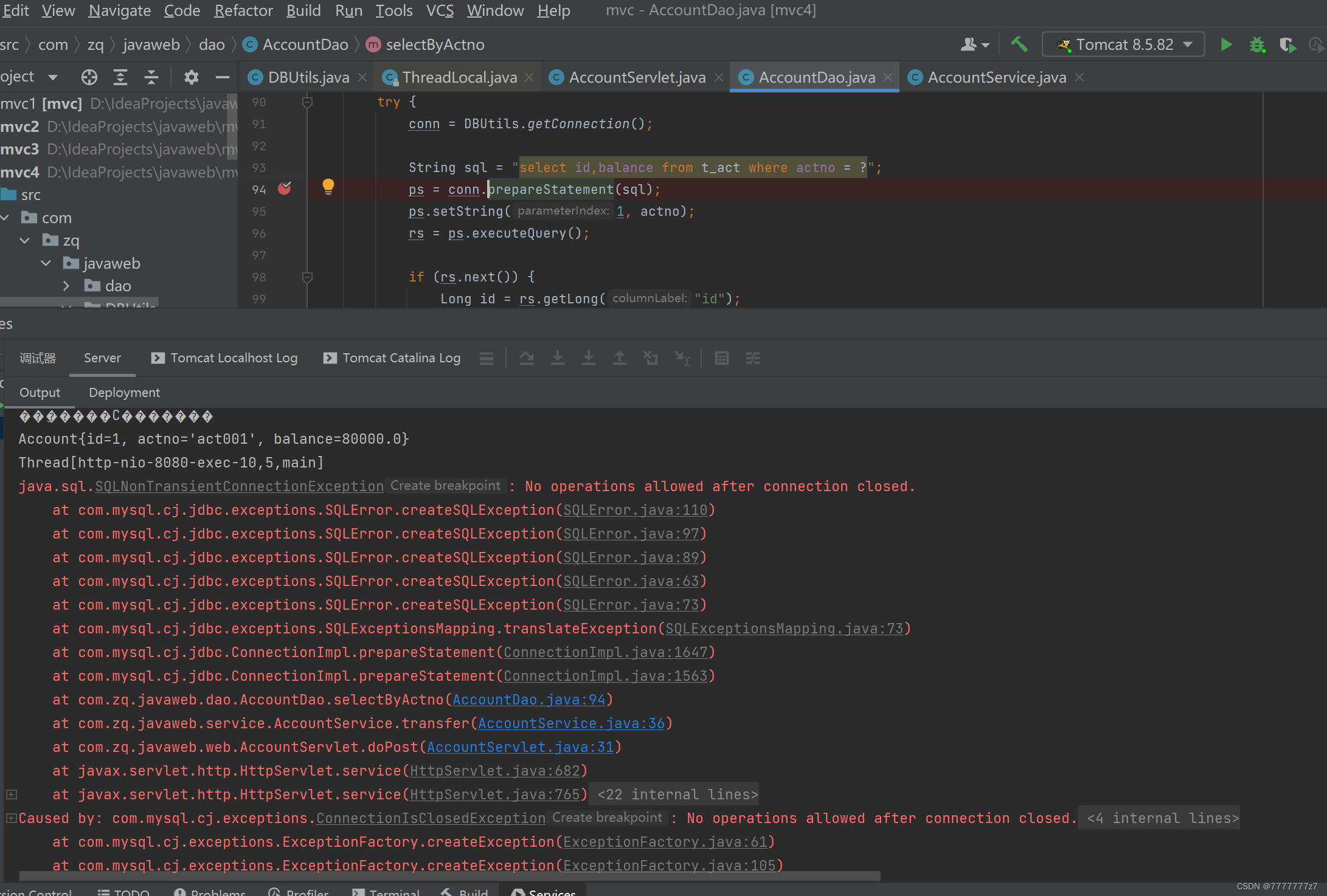Run the Tomcat server with the green play icon
Viewport: 1327px width, 896px height.
click(1227, 44)
